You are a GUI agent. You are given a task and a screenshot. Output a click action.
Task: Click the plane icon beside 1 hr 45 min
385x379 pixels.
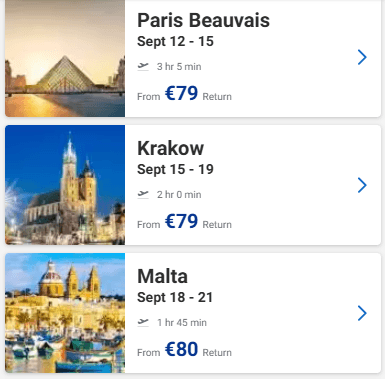click(x=143, y=322)
